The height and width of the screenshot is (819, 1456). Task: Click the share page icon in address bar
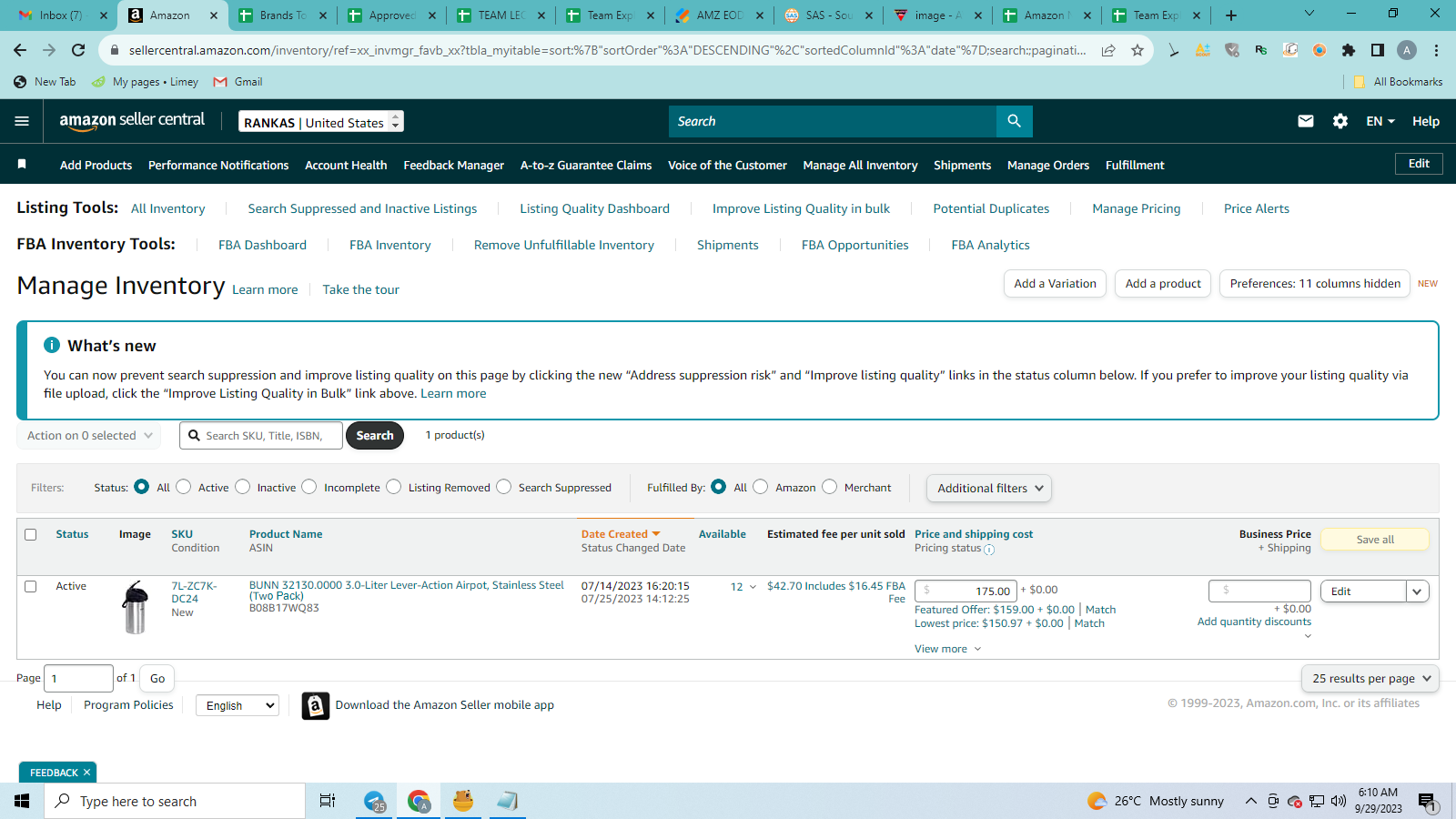coord(1108,50)
